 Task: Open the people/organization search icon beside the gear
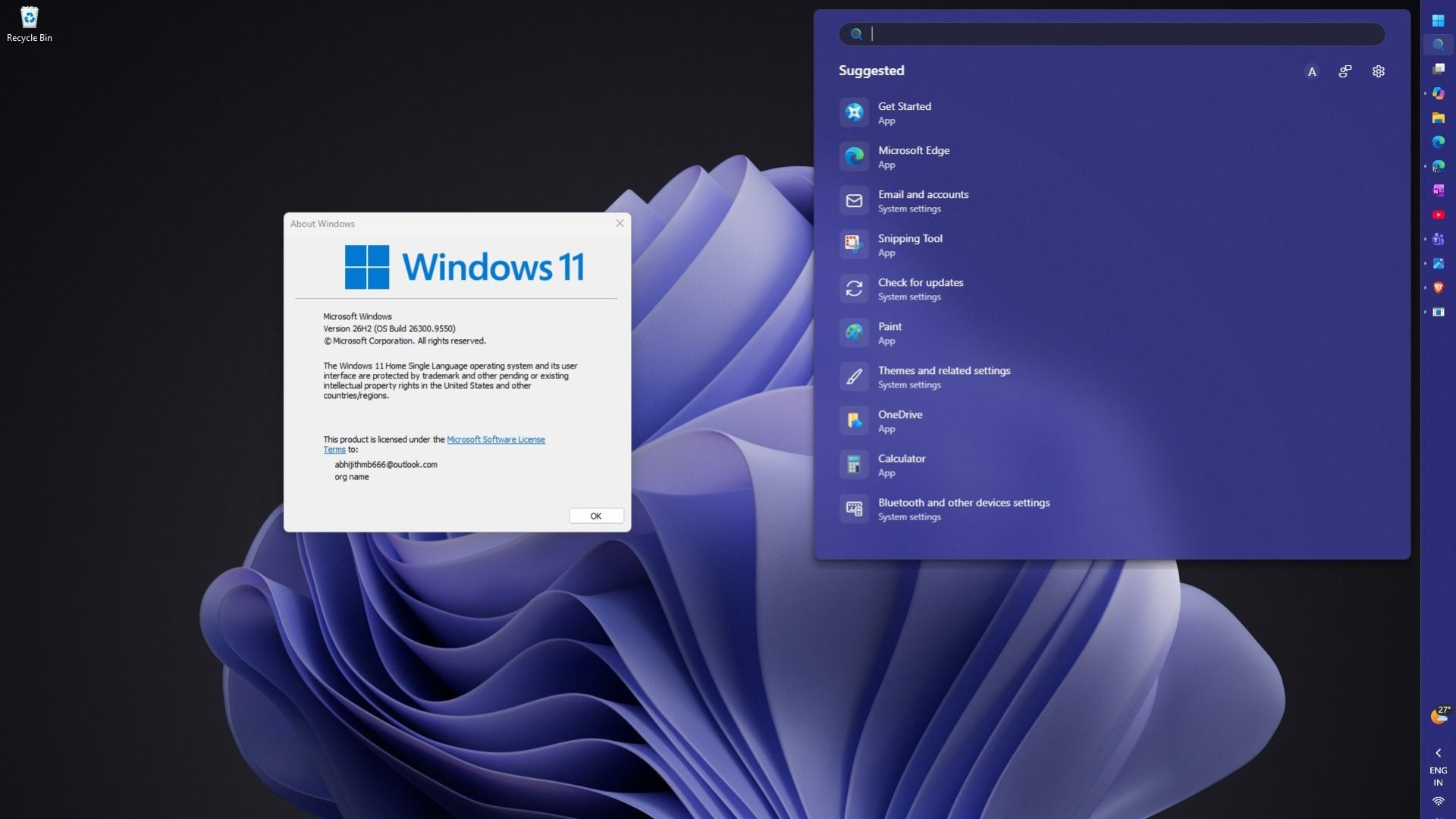click(1345, 71)
